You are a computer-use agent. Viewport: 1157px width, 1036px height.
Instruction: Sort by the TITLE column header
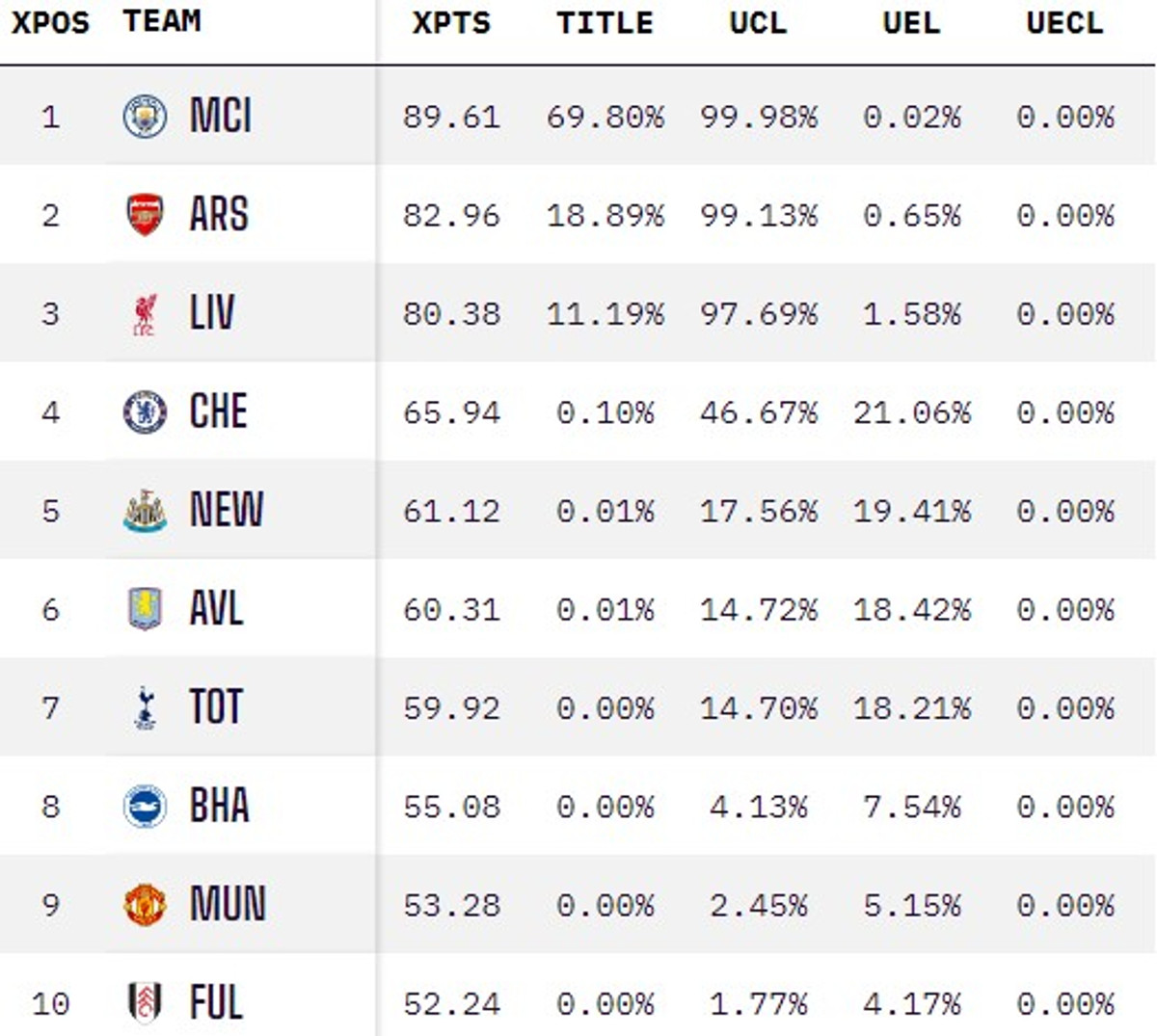coord(605,23)
